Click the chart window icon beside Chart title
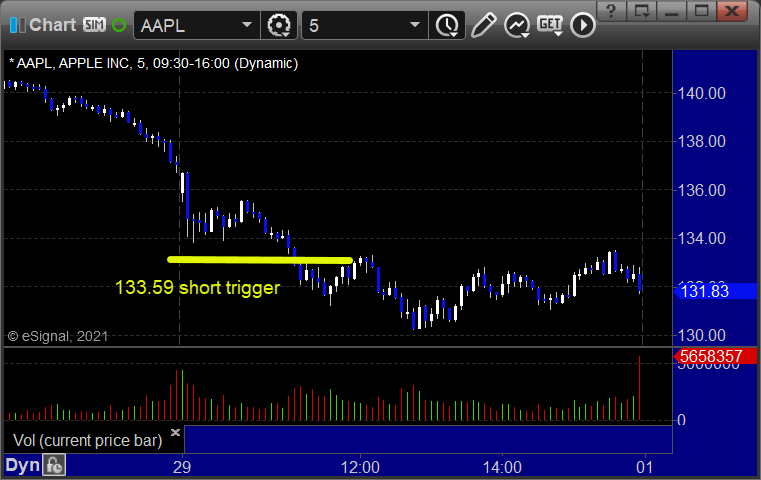The width and height of the screenshot is (761, 480). point(17,25)
